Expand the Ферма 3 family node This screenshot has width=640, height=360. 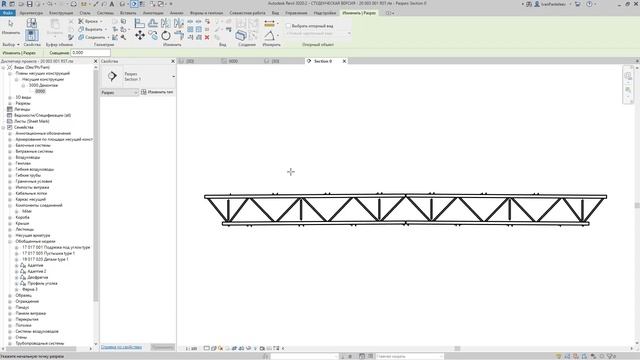pos(17,289)
